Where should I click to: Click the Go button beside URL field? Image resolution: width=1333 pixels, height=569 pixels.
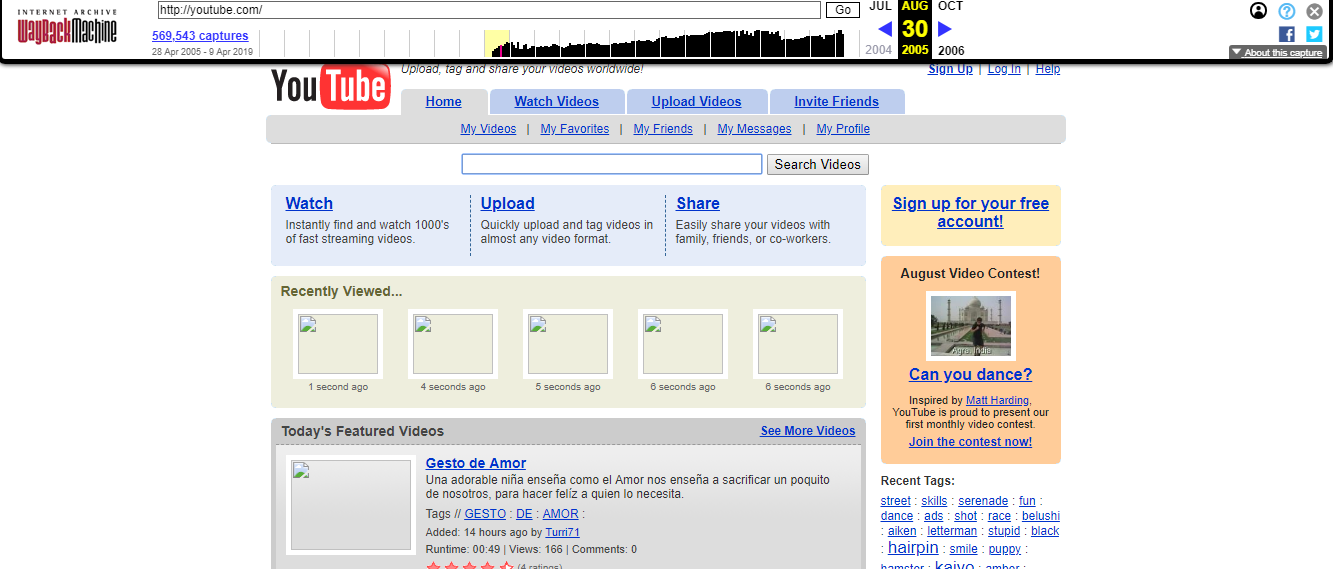point(843,10)
